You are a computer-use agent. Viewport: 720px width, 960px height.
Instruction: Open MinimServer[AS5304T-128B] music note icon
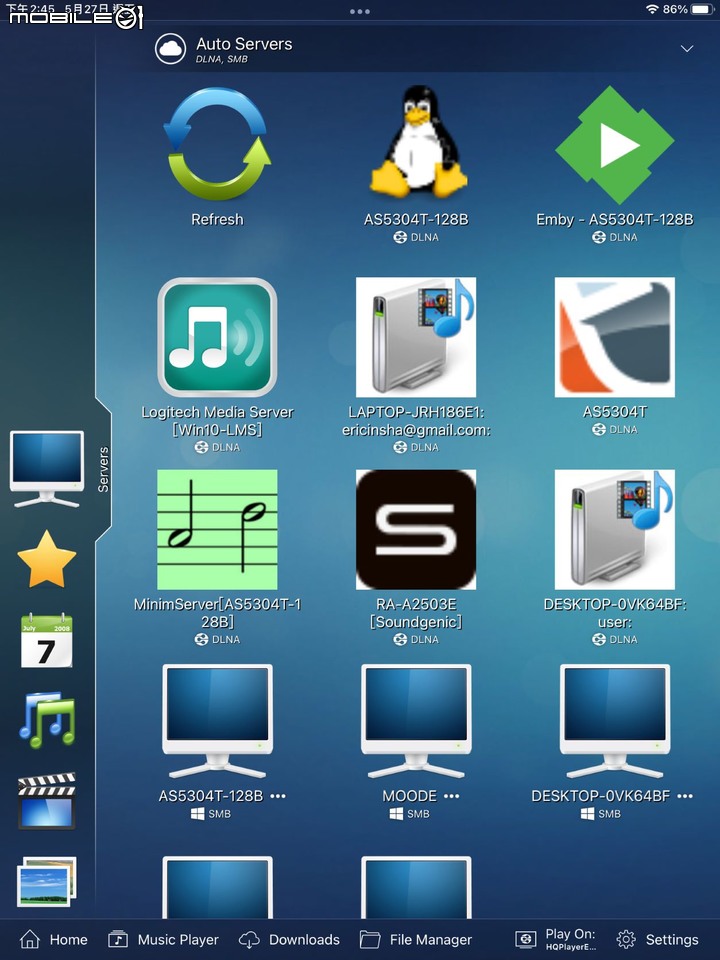(217, 530)
